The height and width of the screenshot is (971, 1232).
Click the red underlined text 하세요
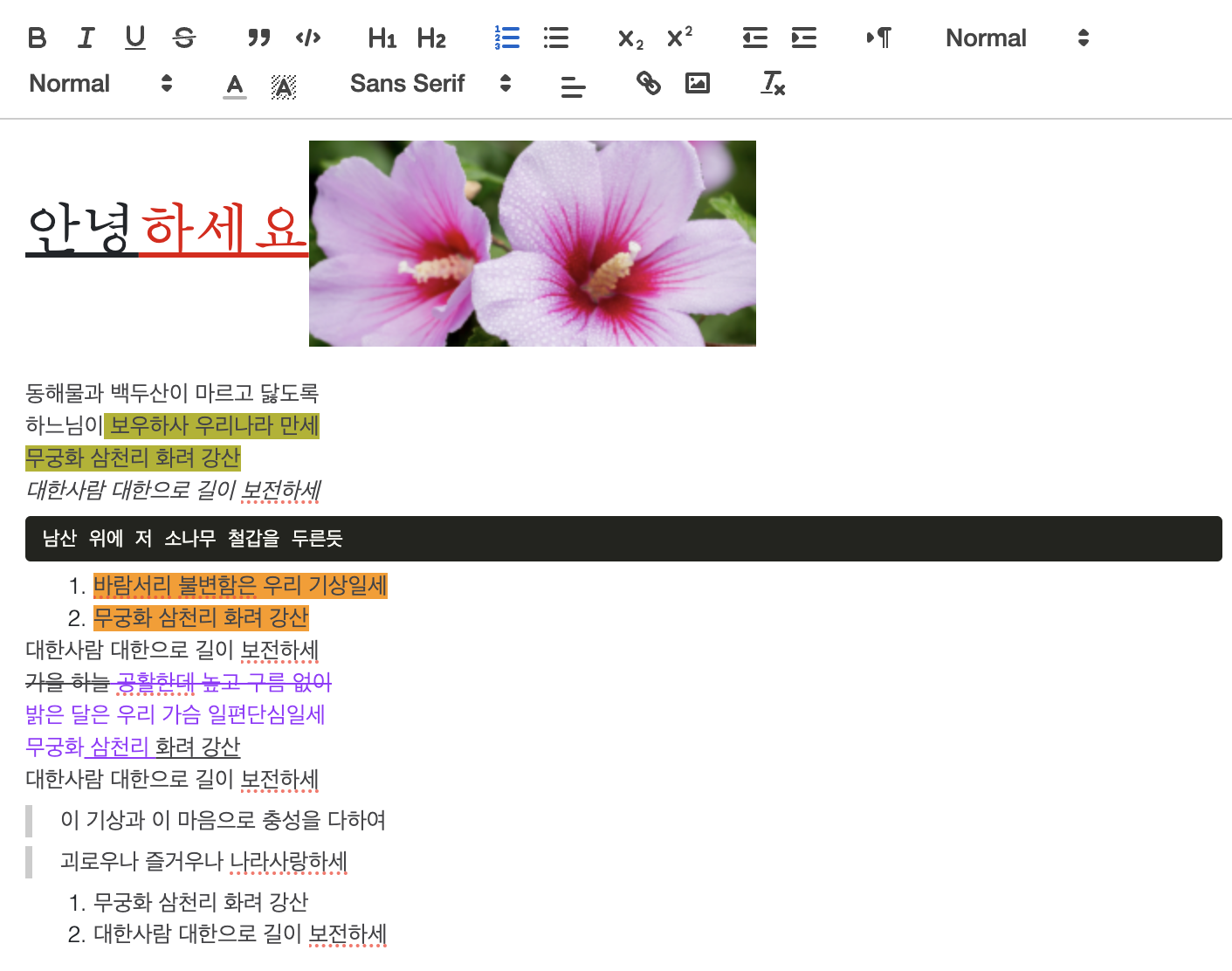(x=224, y=229)
